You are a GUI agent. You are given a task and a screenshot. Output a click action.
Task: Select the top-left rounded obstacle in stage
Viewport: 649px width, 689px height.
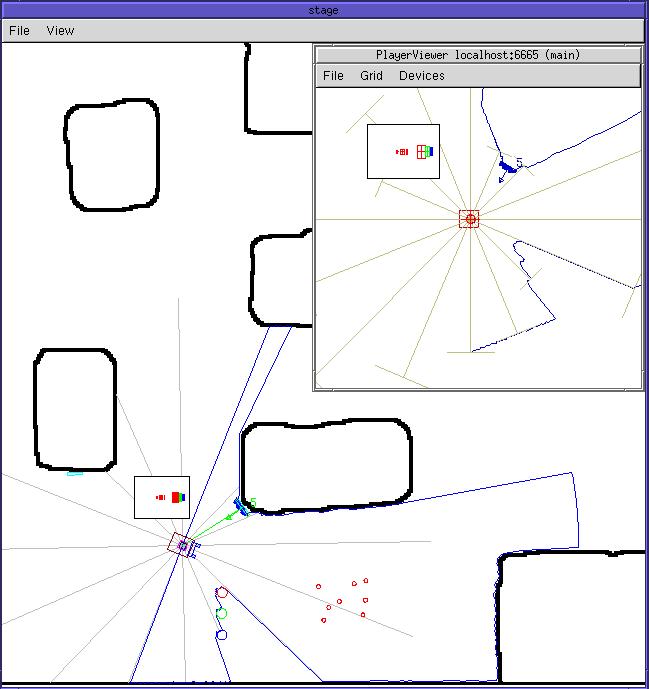click(x=111, y=155)
